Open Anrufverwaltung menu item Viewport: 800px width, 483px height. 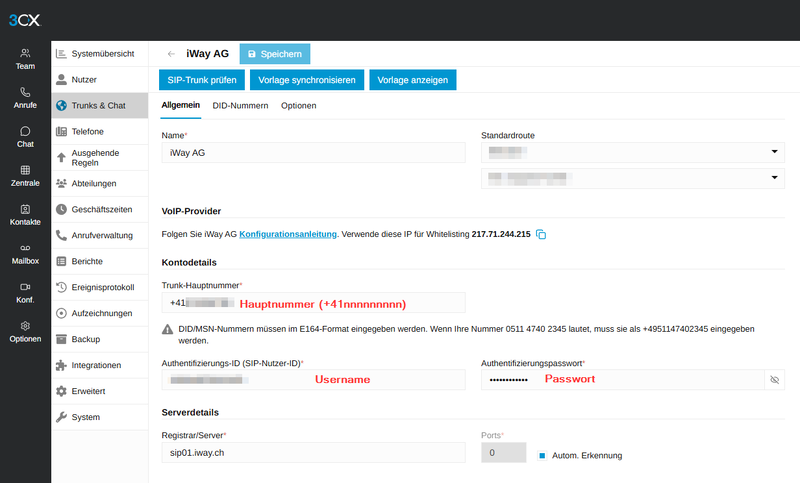click(99, 236)
